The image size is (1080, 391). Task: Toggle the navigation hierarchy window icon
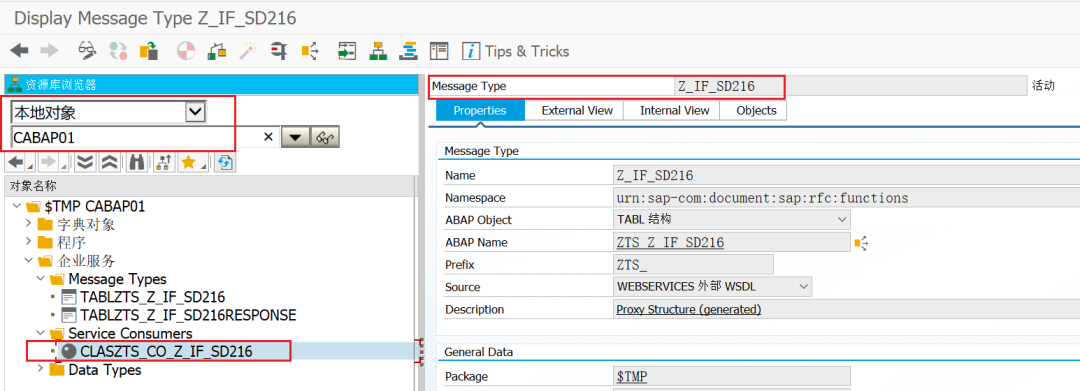coord(377,50)
